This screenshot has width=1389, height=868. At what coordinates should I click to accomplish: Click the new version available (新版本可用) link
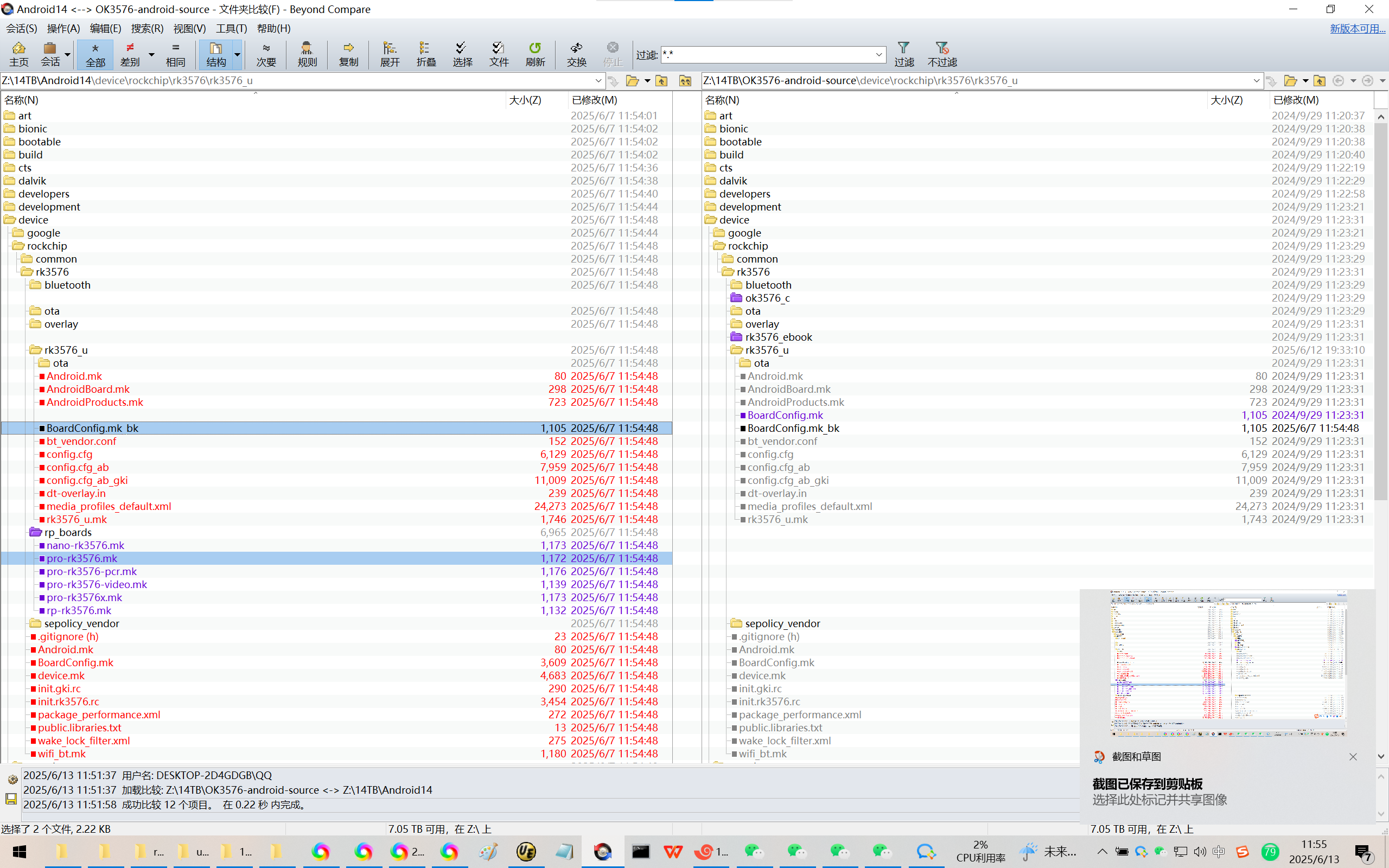click(x=1357, y=28)
